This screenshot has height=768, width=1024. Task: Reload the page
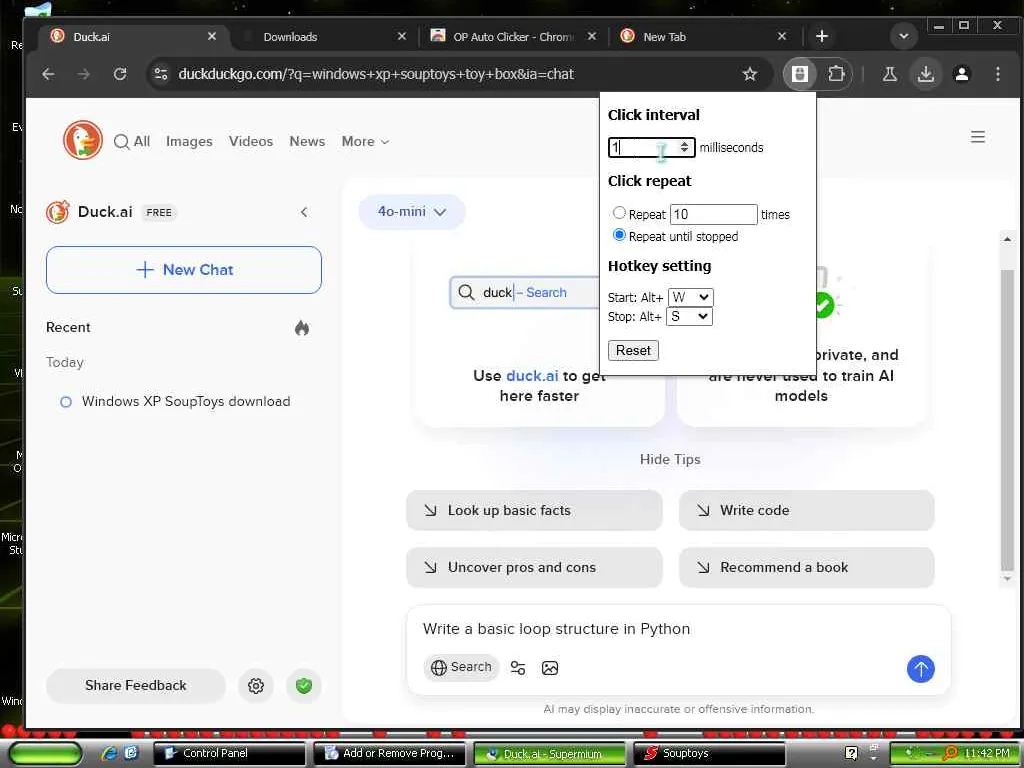[x=120, y=74]
